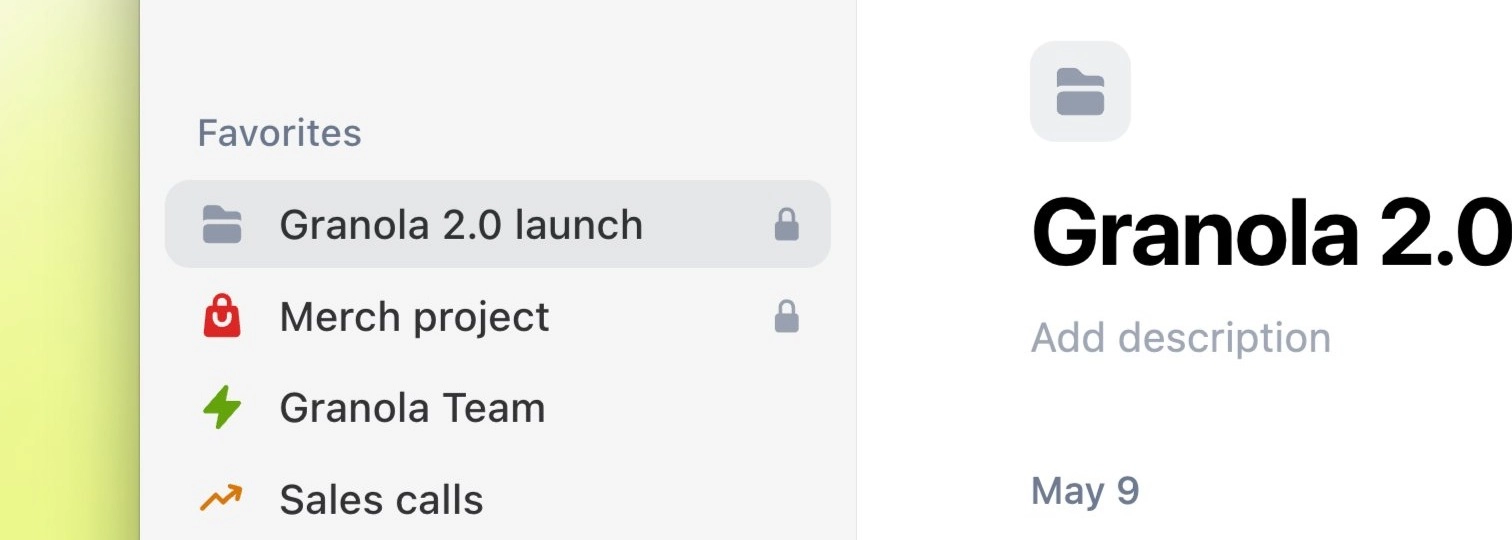1512x540 pixels.
Task: Select the May 9 date heading
Action: (x=1085, y=491)
